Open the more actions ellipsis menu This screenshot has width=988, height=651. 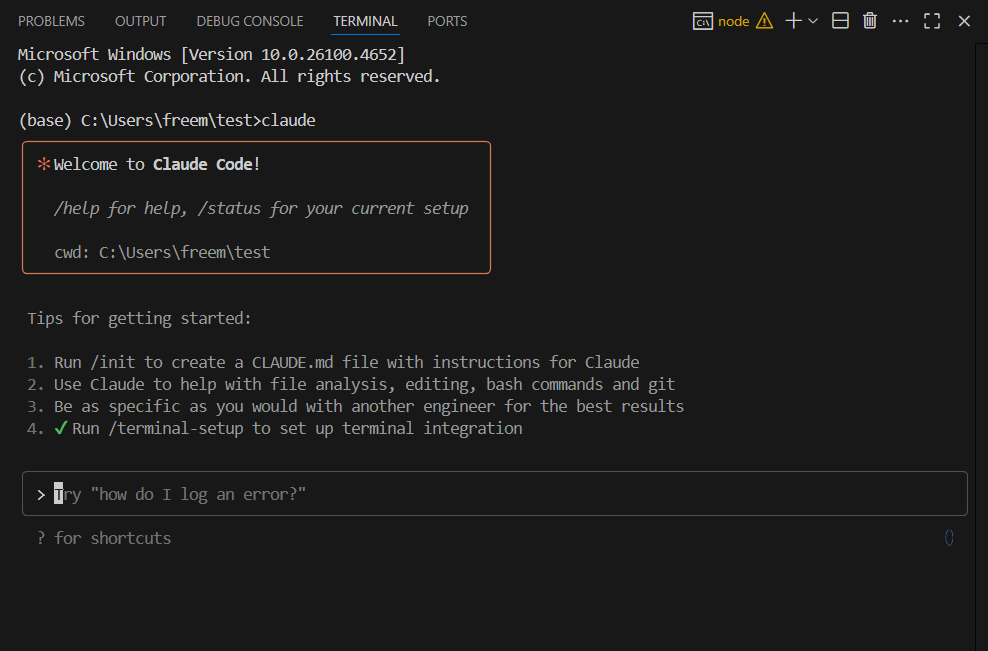[900, 21]
